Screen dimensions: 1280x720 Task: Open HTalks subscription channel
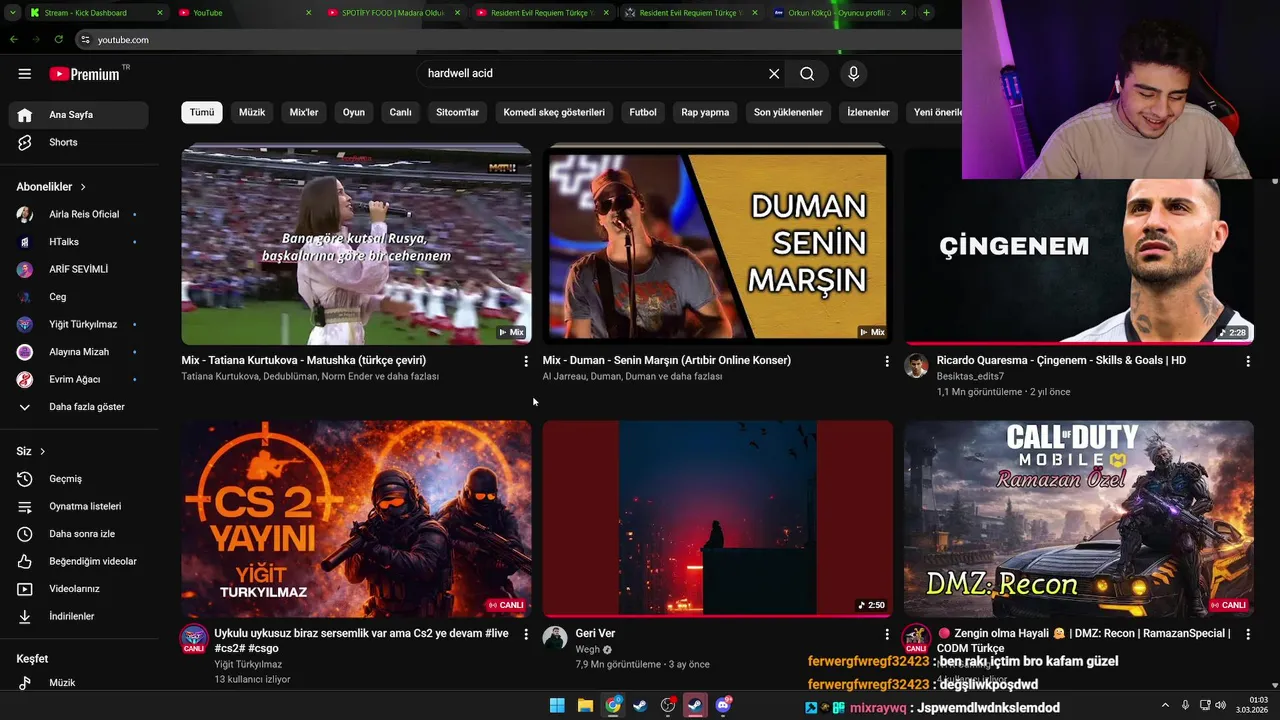pos(78,242)
